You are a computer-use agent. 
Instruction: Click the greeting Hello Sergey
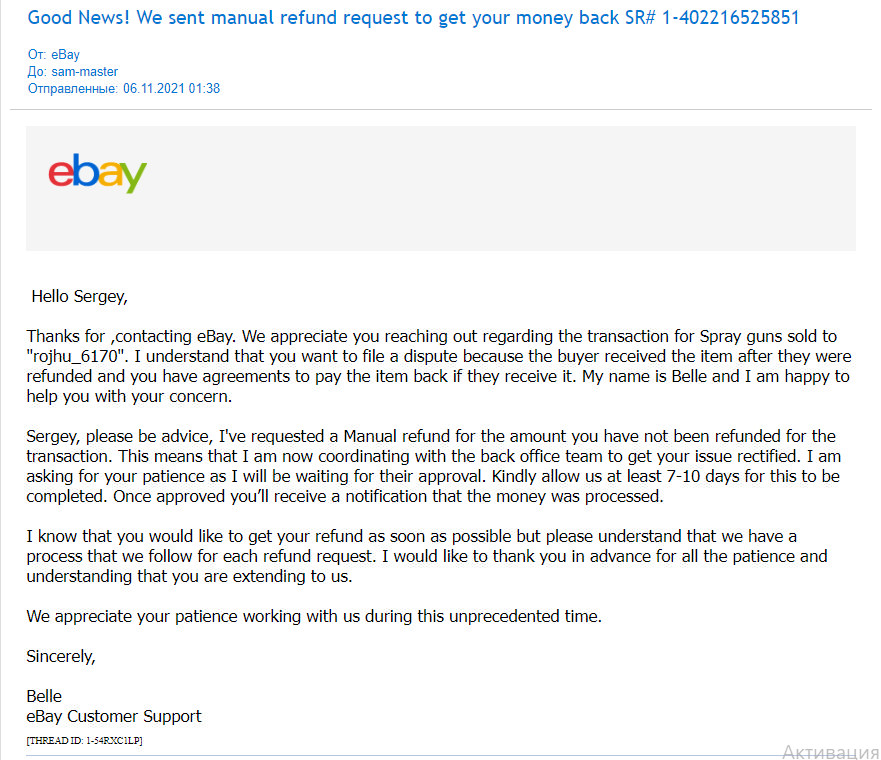tap(79, 296)
